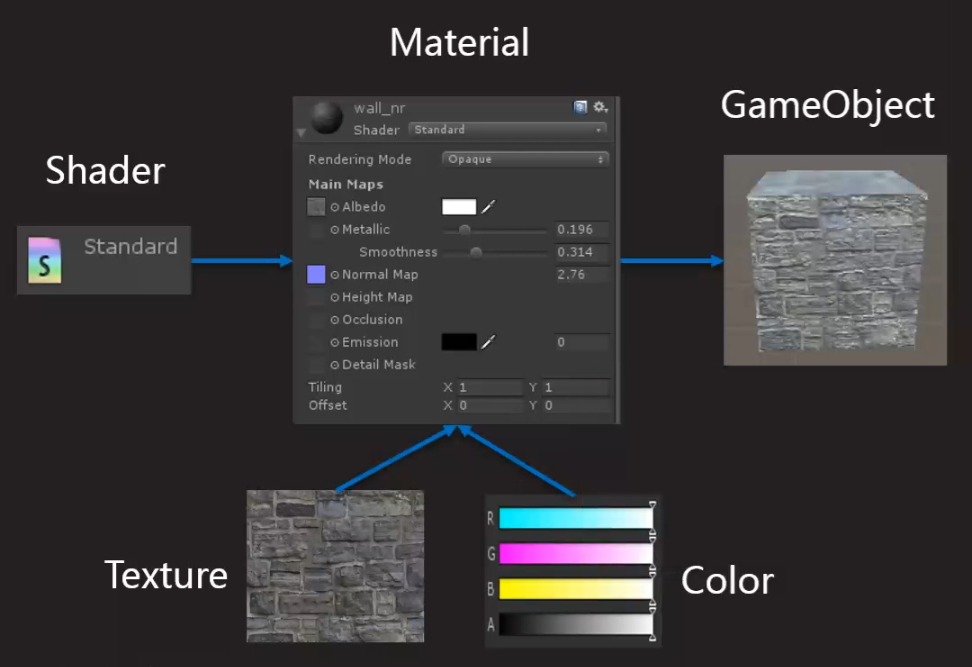Screen dimensions: 972x667
Task: Click the white Albedo color swatch
Action: click(x=459, y=206)
